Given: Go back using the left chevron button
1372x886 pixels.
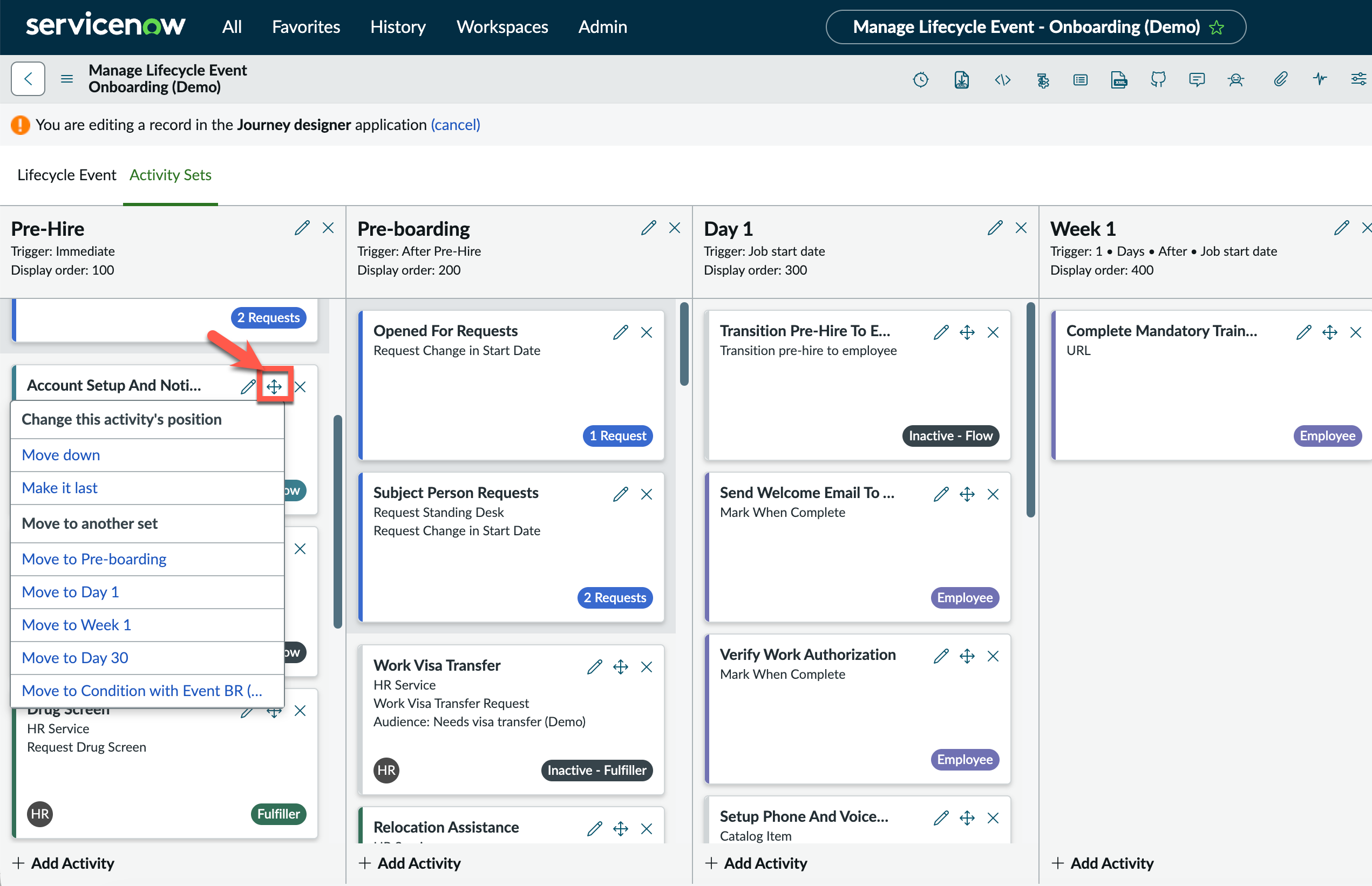Looking at the screenshot, I should (28, 79).
